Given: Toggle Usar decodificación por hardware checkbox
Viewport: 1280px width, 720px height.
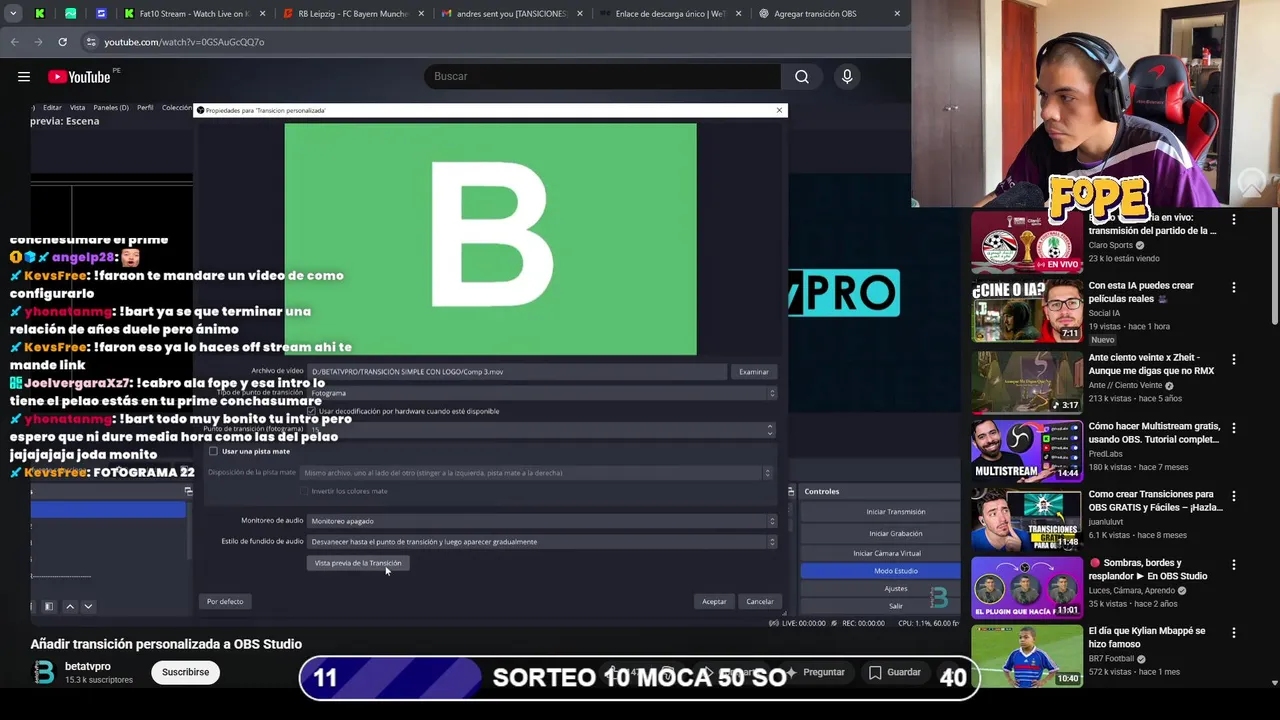Looking at the screenshot, I should coord(312,411).
